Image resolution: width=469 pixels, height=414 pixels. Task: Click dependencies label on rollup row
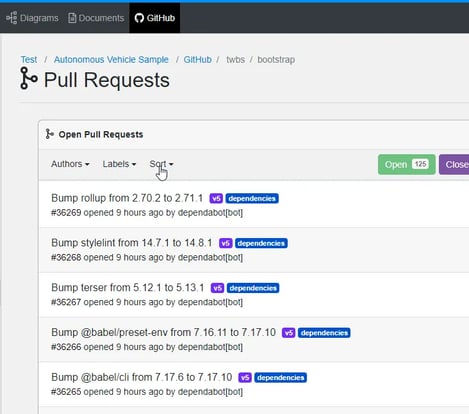point(252,198)
